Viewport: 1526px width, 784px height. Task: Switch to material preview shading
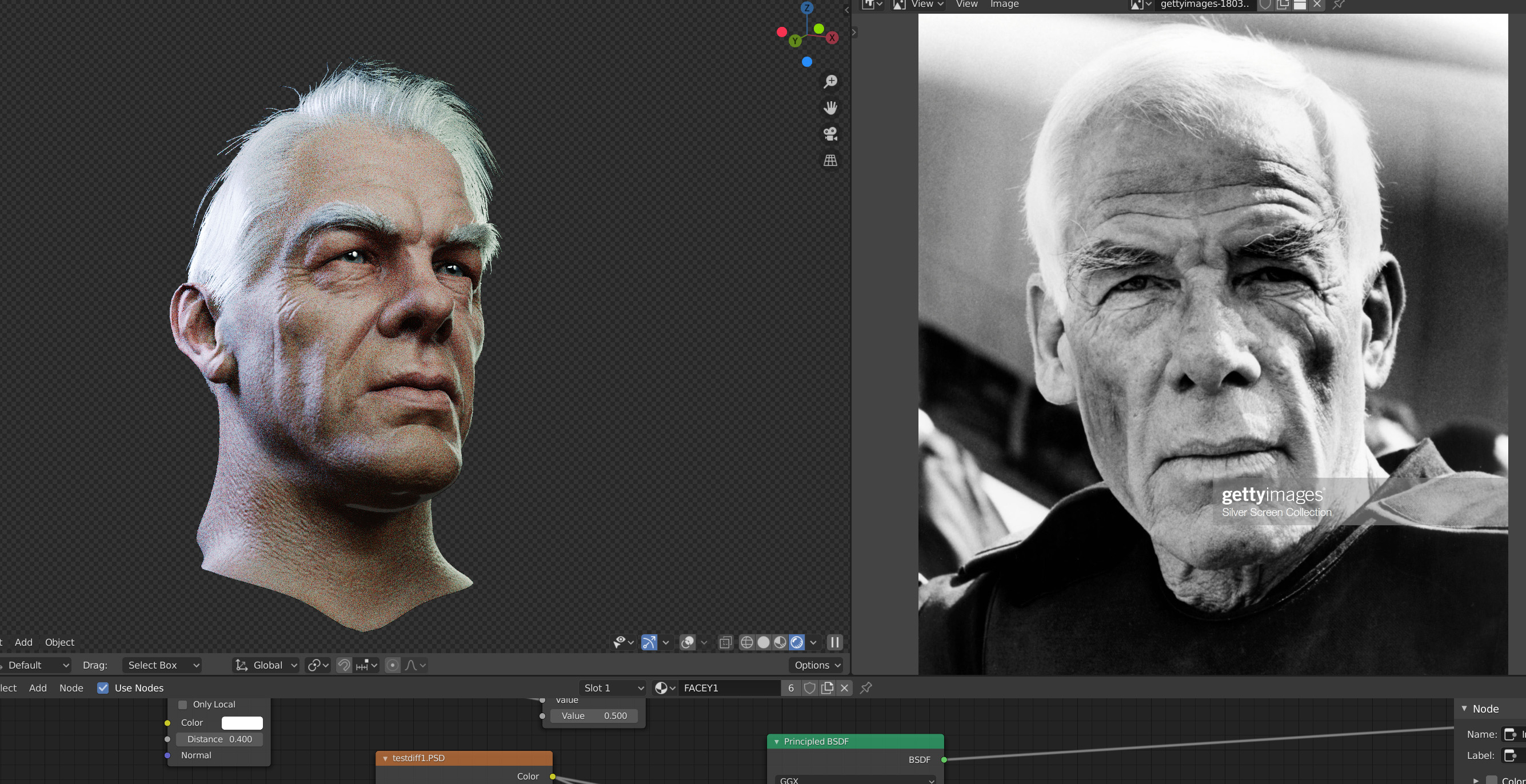tap(780, 642)
